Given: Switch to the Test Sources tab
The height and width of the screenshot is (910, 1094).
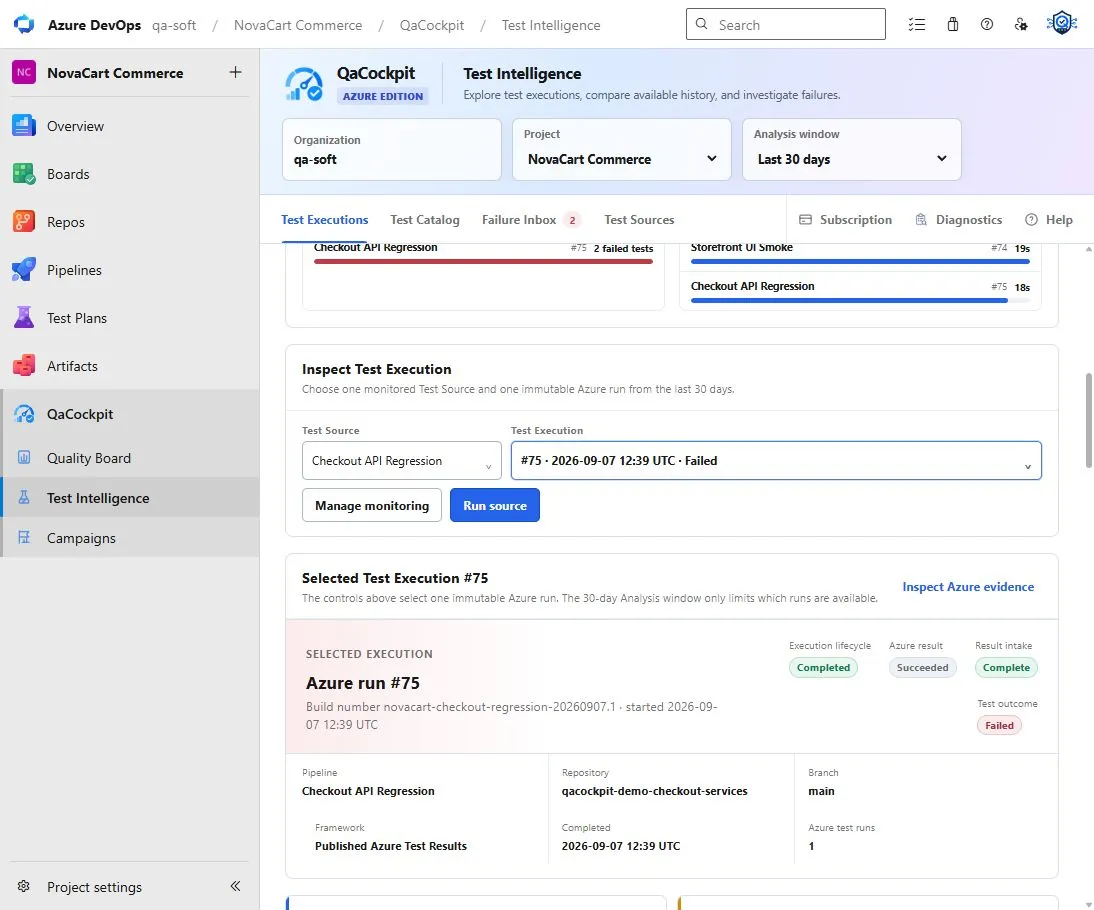Looking at the screenshot, I should 639,220.
